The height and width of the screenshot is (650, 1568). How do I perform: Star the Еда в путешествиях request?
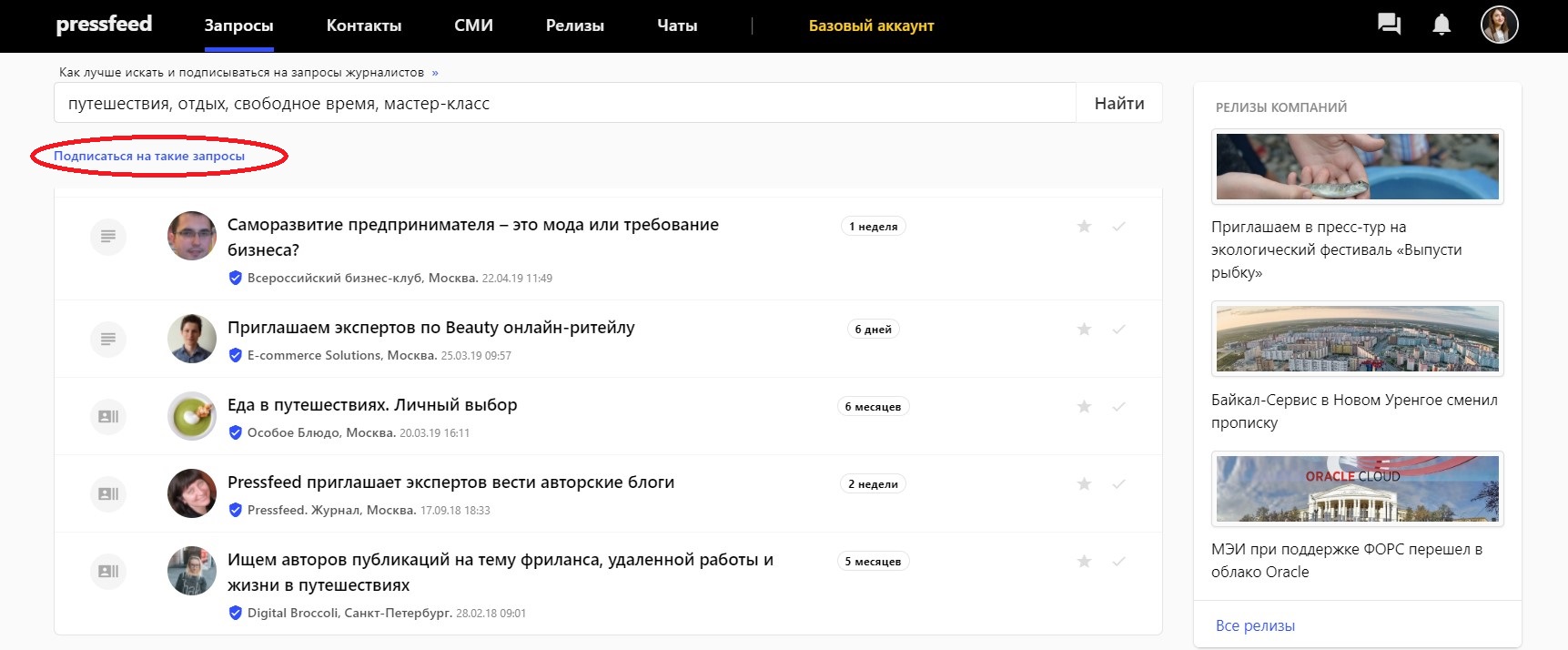[1084, 407]
